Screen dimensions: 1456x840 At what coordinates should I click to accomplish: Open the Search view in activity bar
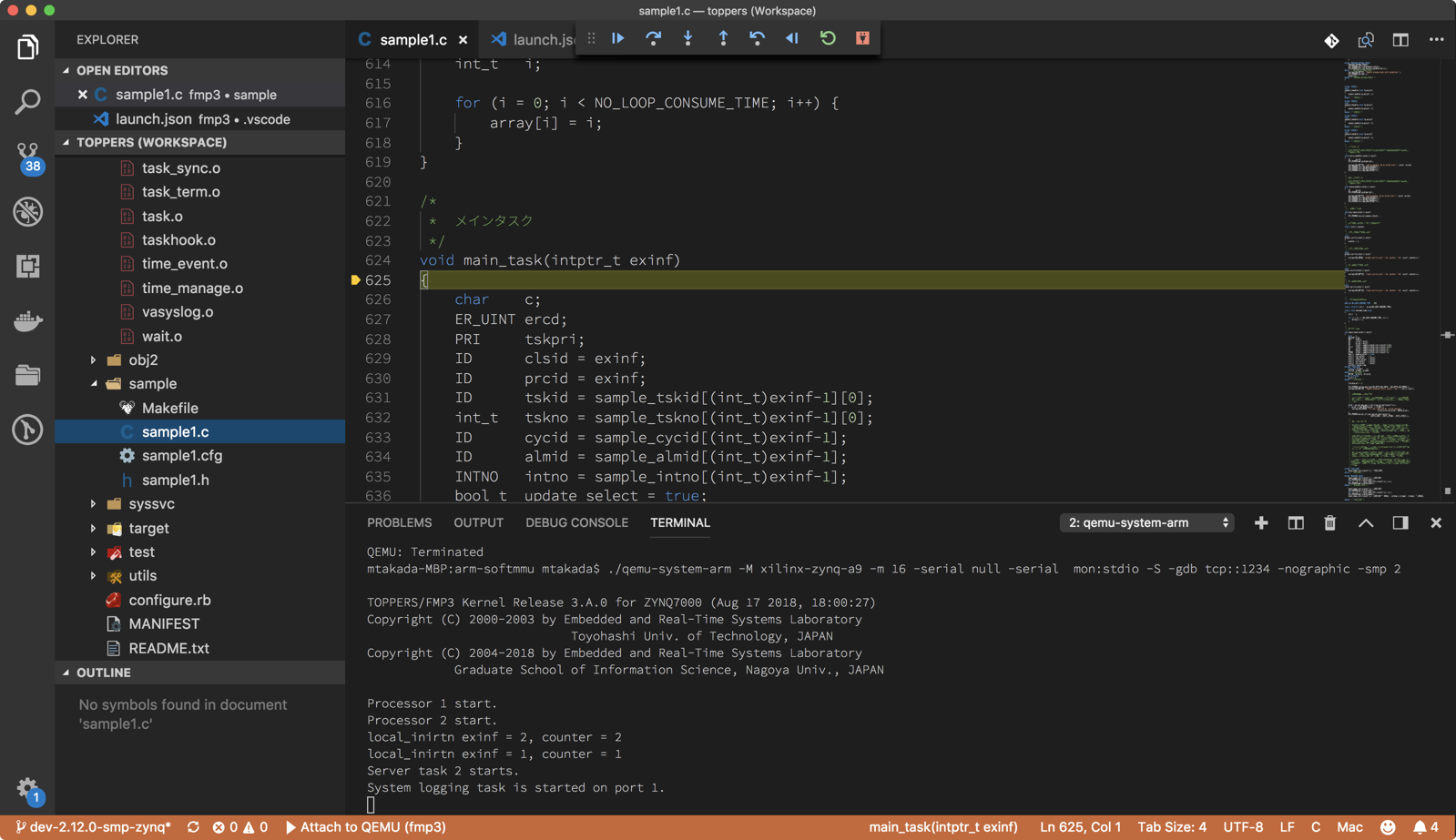(x=27, y=101)
